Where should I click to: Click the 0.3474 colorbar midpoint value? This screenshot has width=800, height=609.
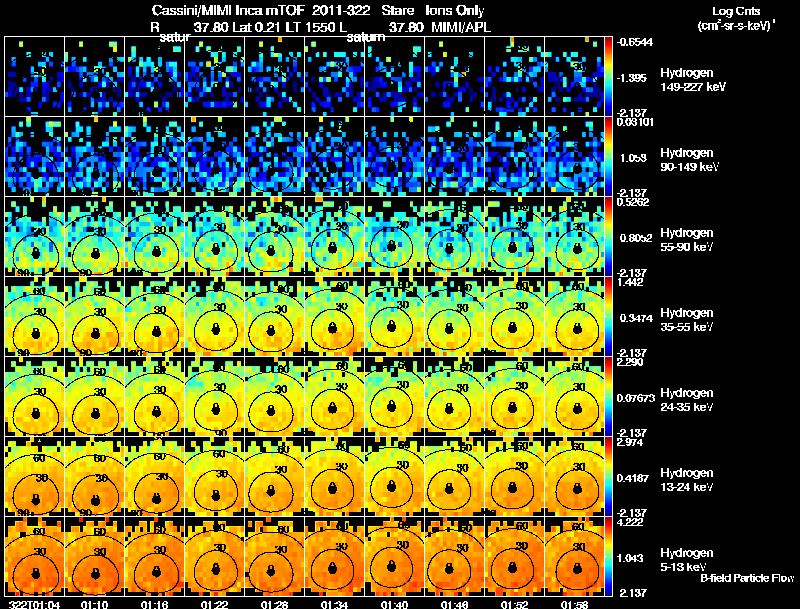[x=636, y=318]
